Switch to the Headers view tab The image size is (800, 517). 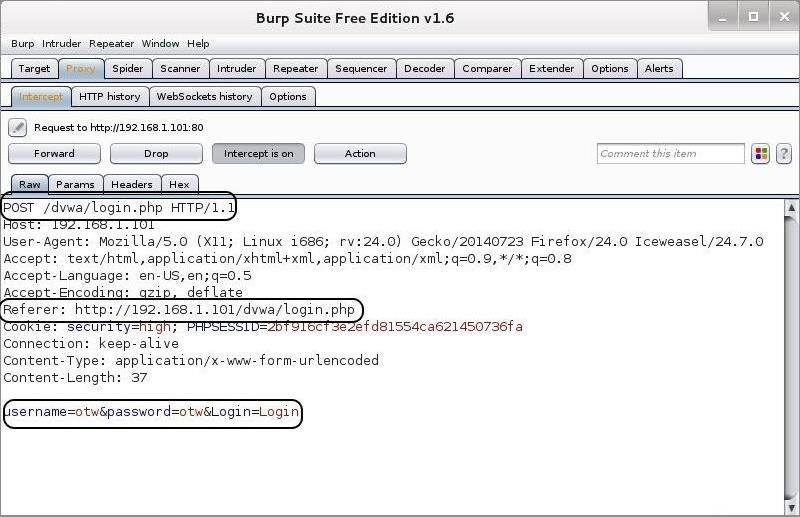tap(132, 184)
